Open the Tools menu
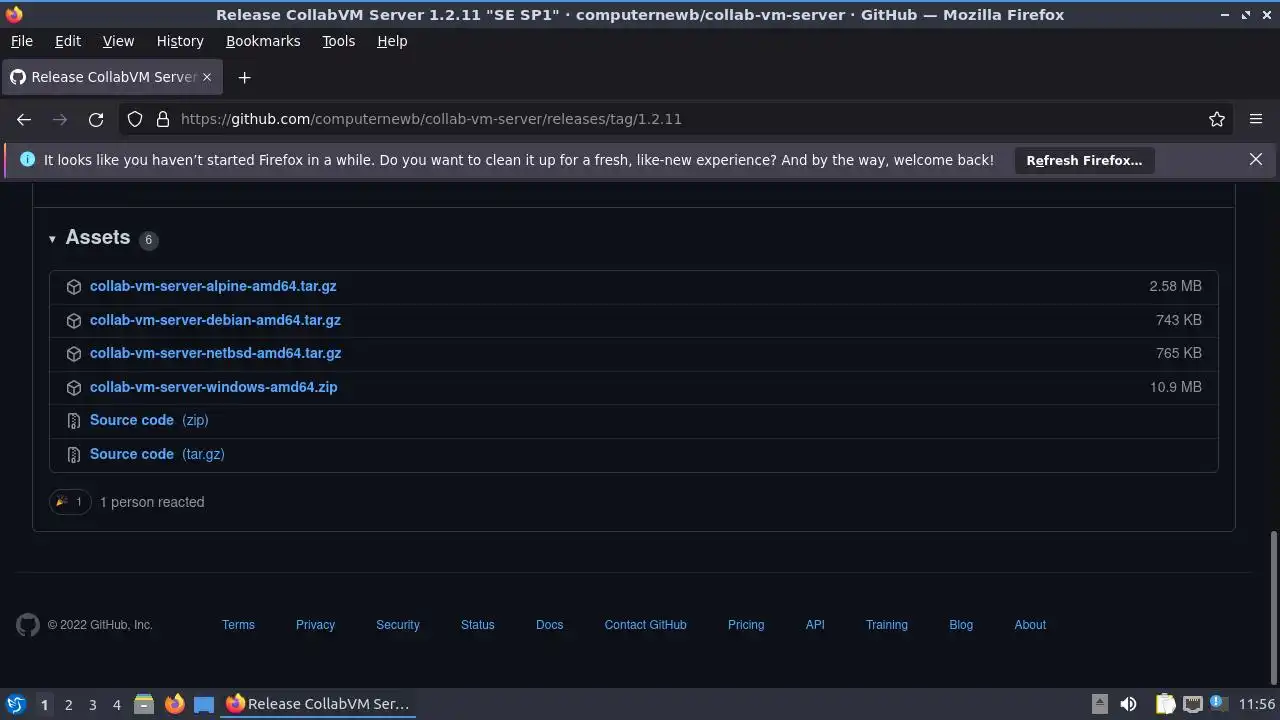Image resolution: width=1280 pixels, height=720 pixels. (x=338, y=41)
